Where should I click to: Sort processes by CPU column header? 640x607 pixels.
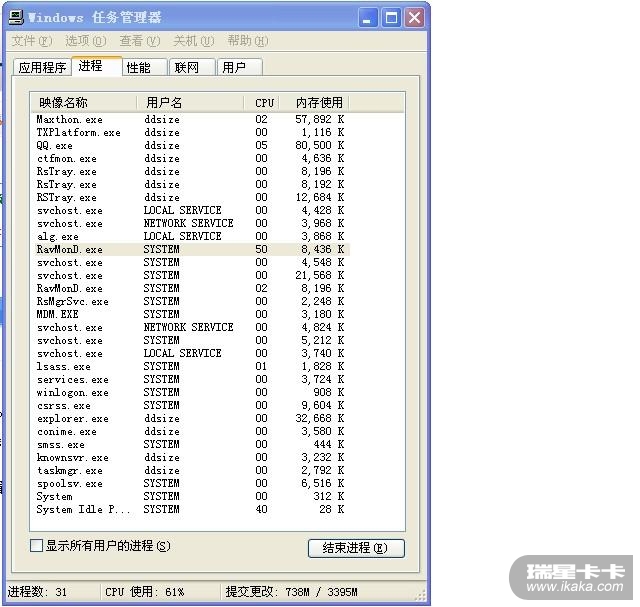point(262,102)
